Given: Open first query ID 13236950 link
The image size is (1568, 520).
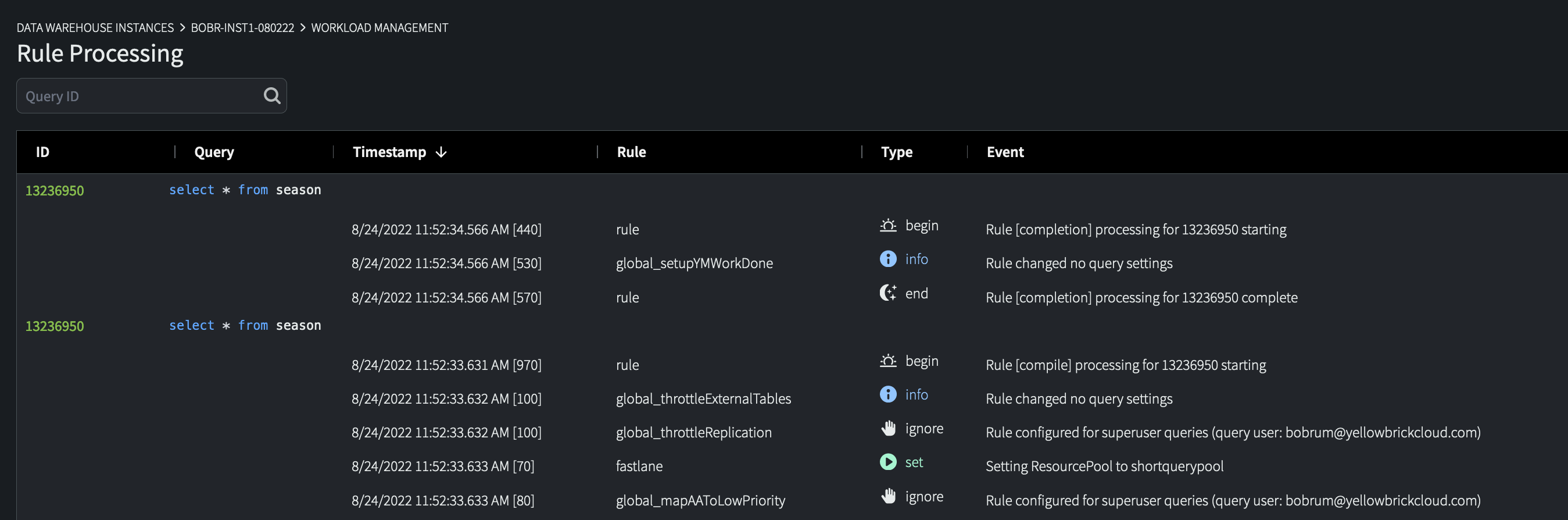Looking at the screenshot, I should coord(55,191).
